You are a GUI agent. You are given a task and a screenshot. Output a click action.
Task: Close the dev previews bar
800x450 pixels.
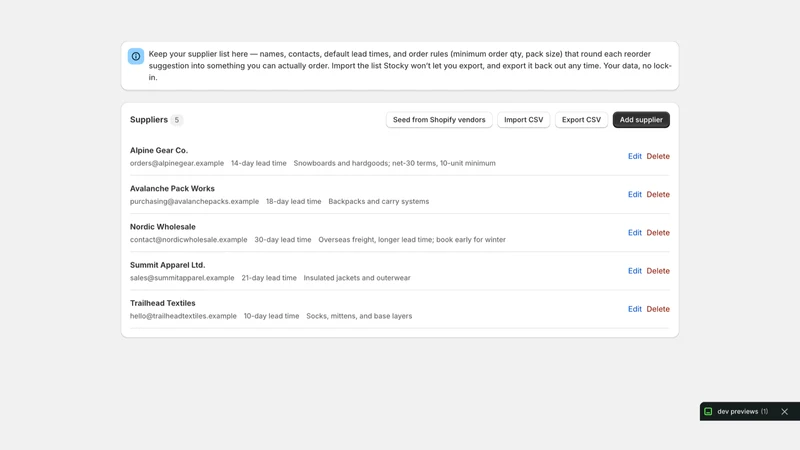(x=784, y=411)
